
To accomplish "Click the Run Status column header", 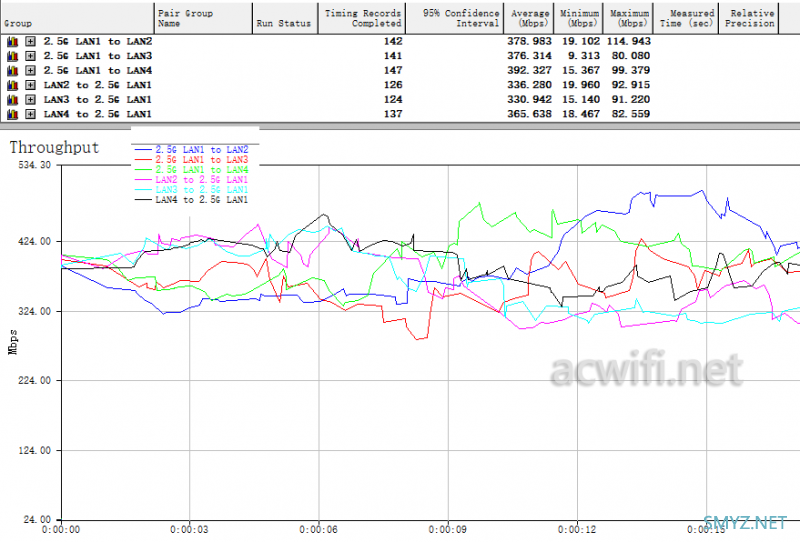I will click(x=284, y=22).
